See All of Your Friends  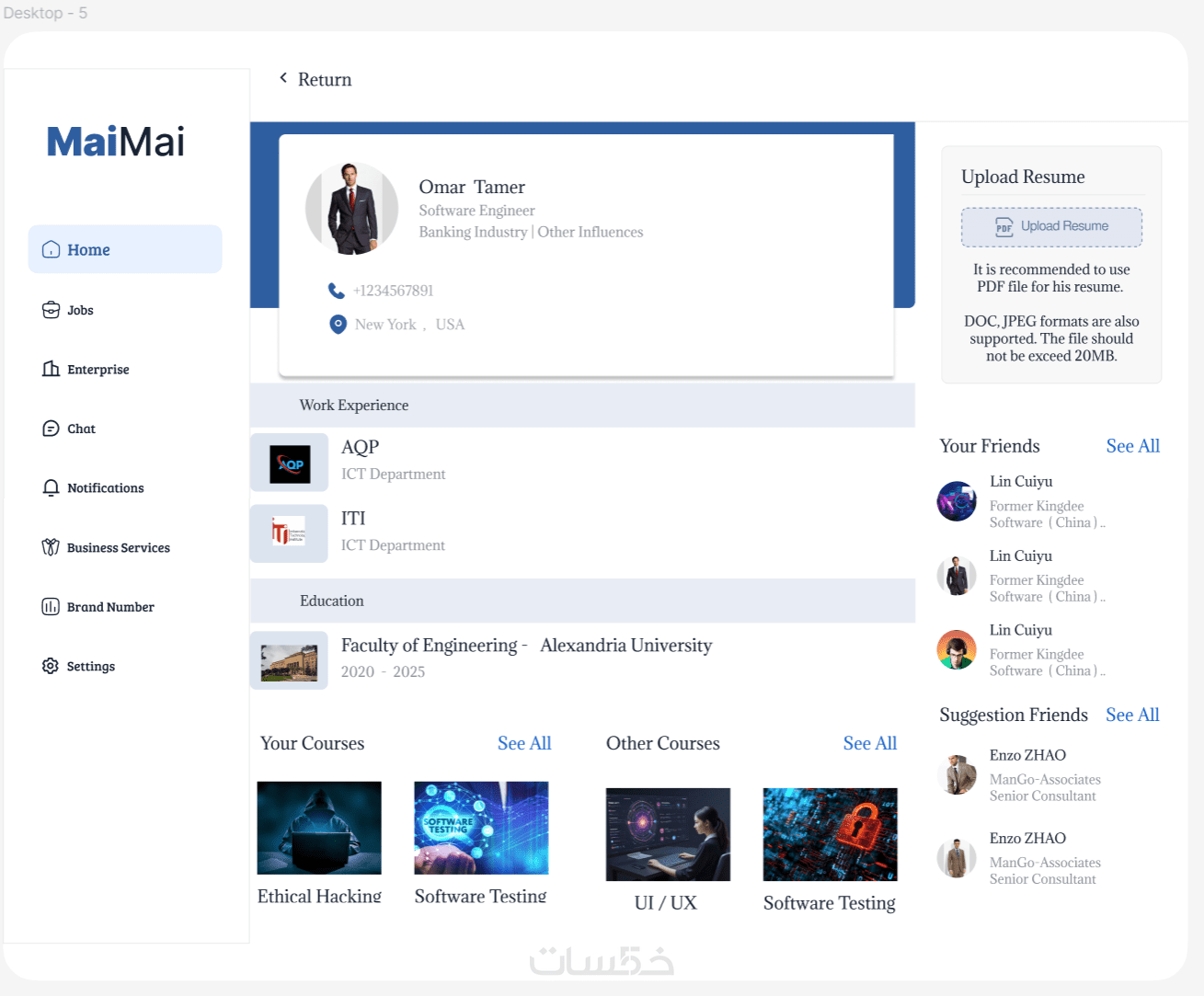pos(1132,446)
